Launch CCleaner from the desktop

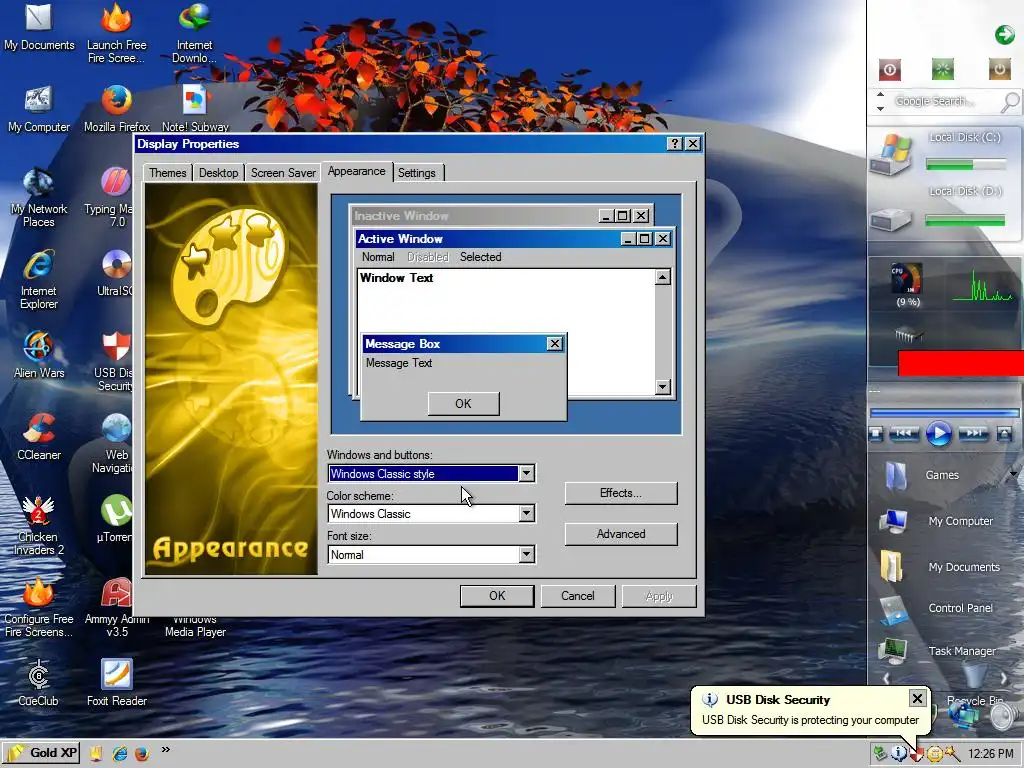click(x=39, y=438)
